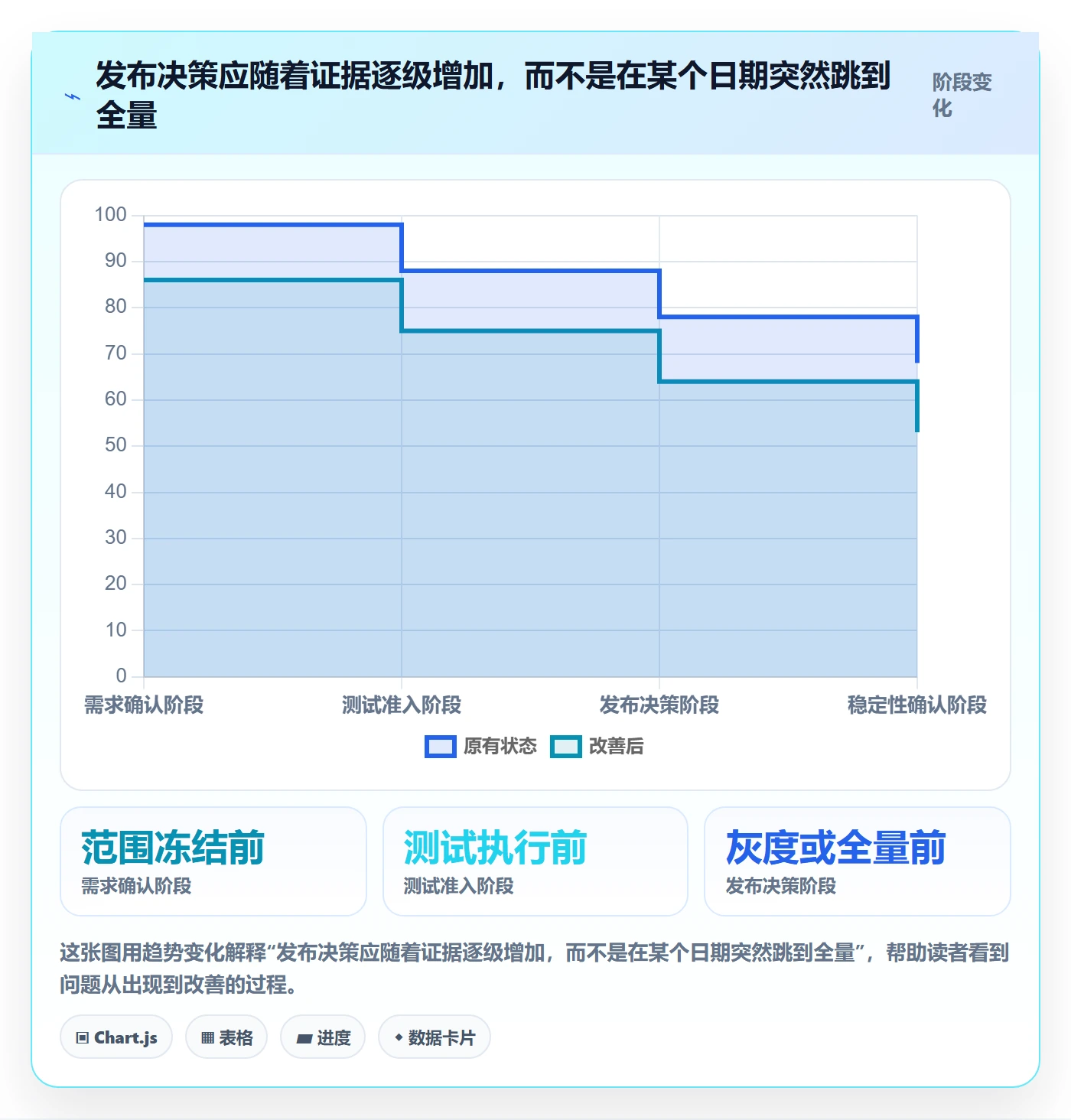
Task: Select the 数据卡片 tag chip
Action: pyautogui.click(x=435, y=1037)
